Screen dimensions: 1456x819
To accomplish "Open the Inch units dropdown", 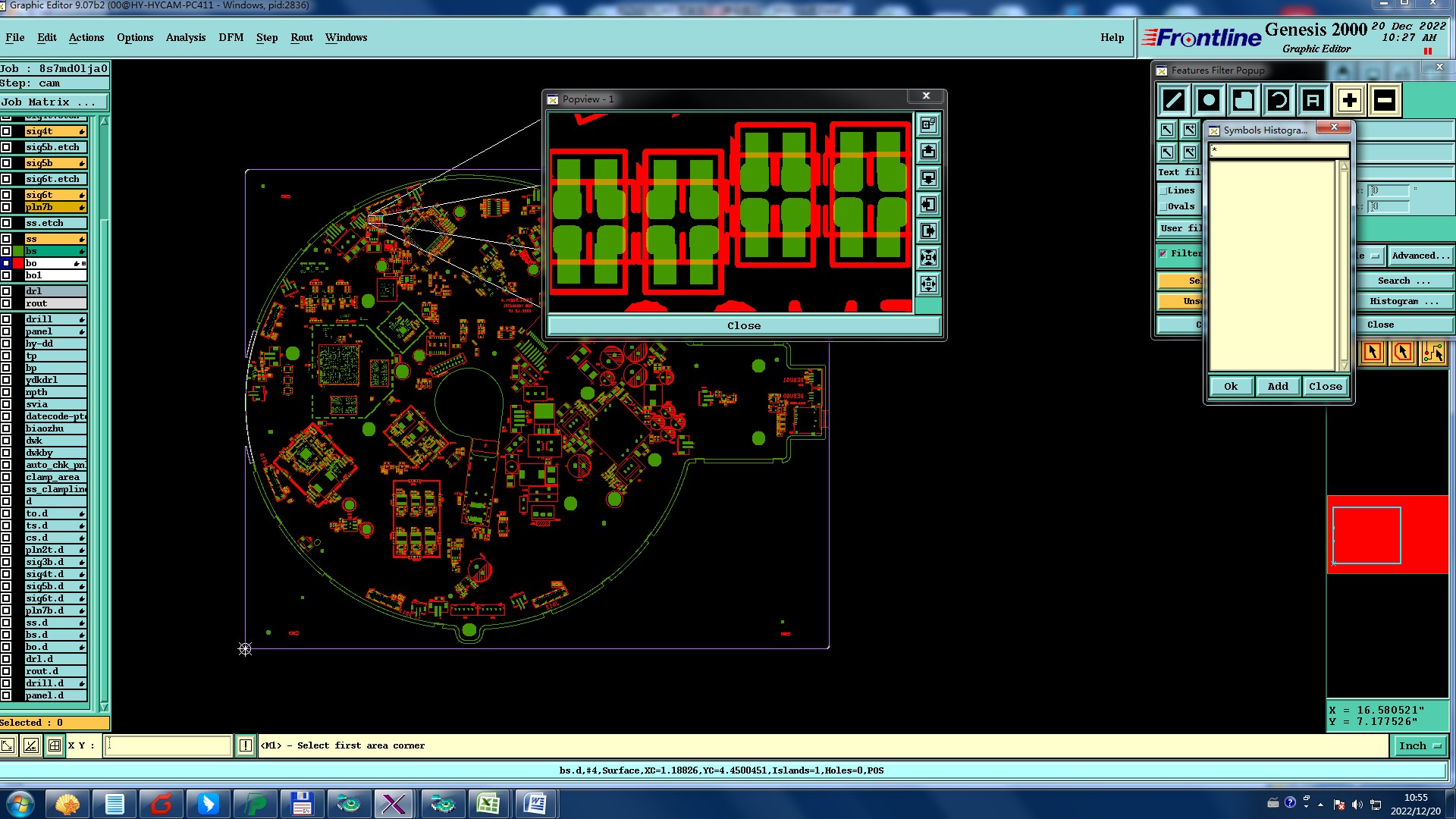I will [x=1419, y=746].
